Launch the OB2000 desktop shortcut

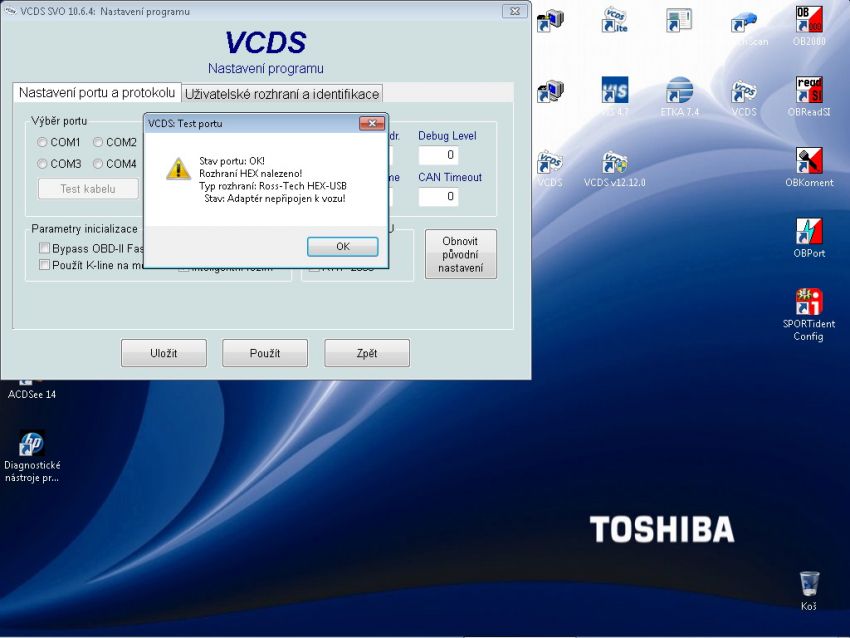pos(809,26)
